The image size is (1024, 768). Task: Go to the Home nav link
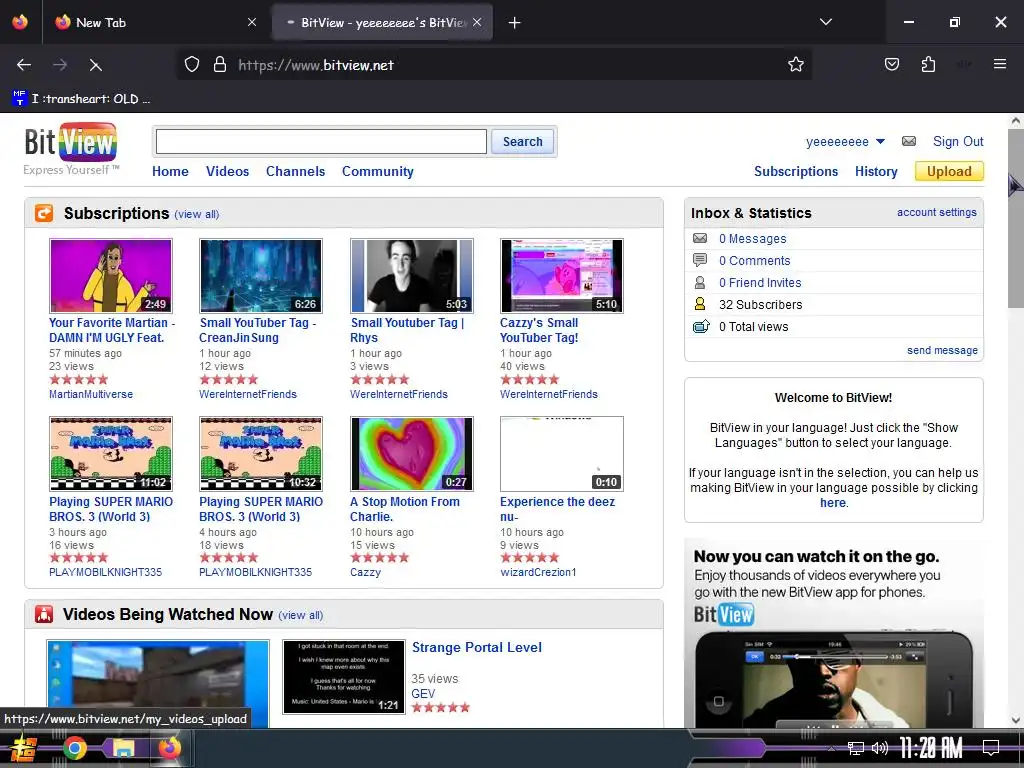(x=170, y=171)
